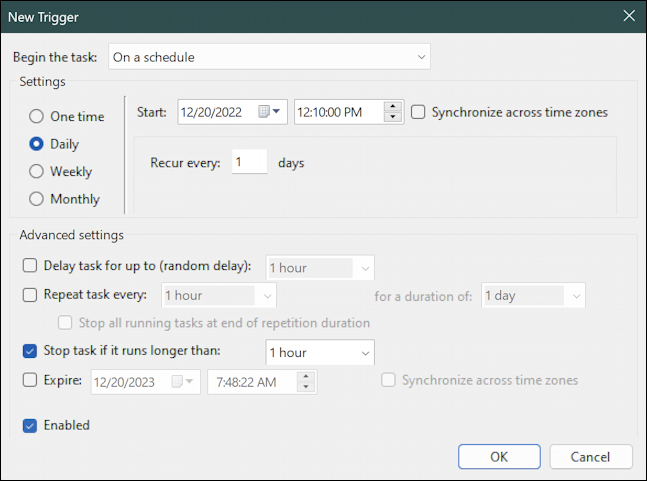Enable Synchronize across time zones for Start
The image size is (647, 481).
[x=418, y=112]
